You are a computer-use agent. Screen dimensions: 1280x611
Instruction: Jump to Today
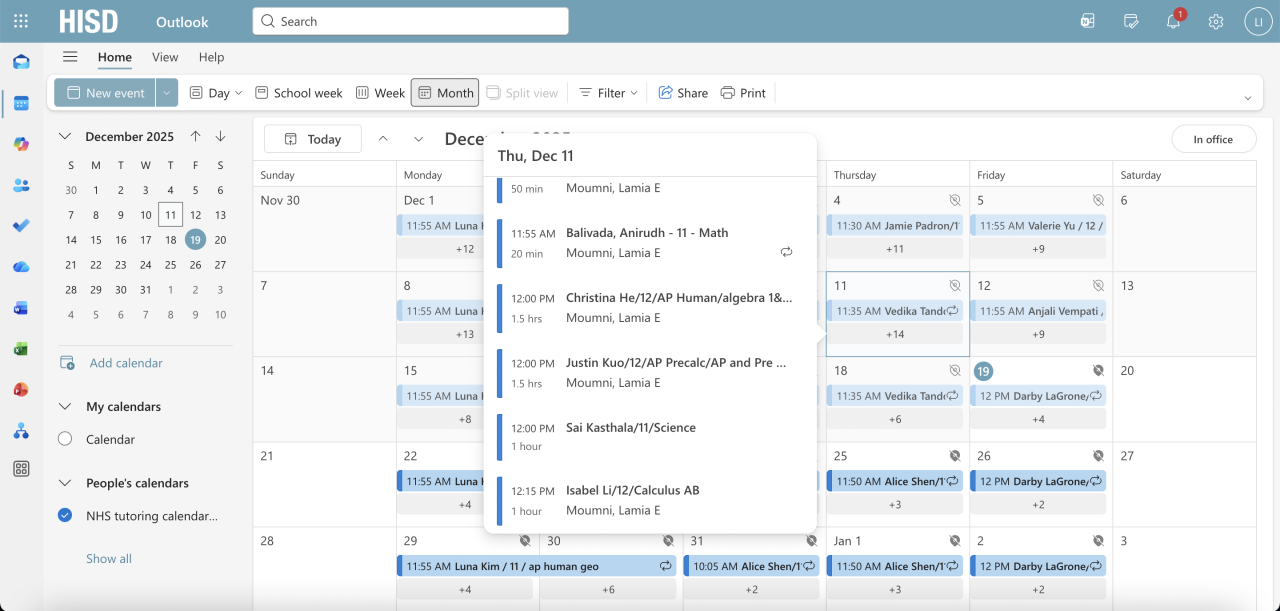(313, 139)
